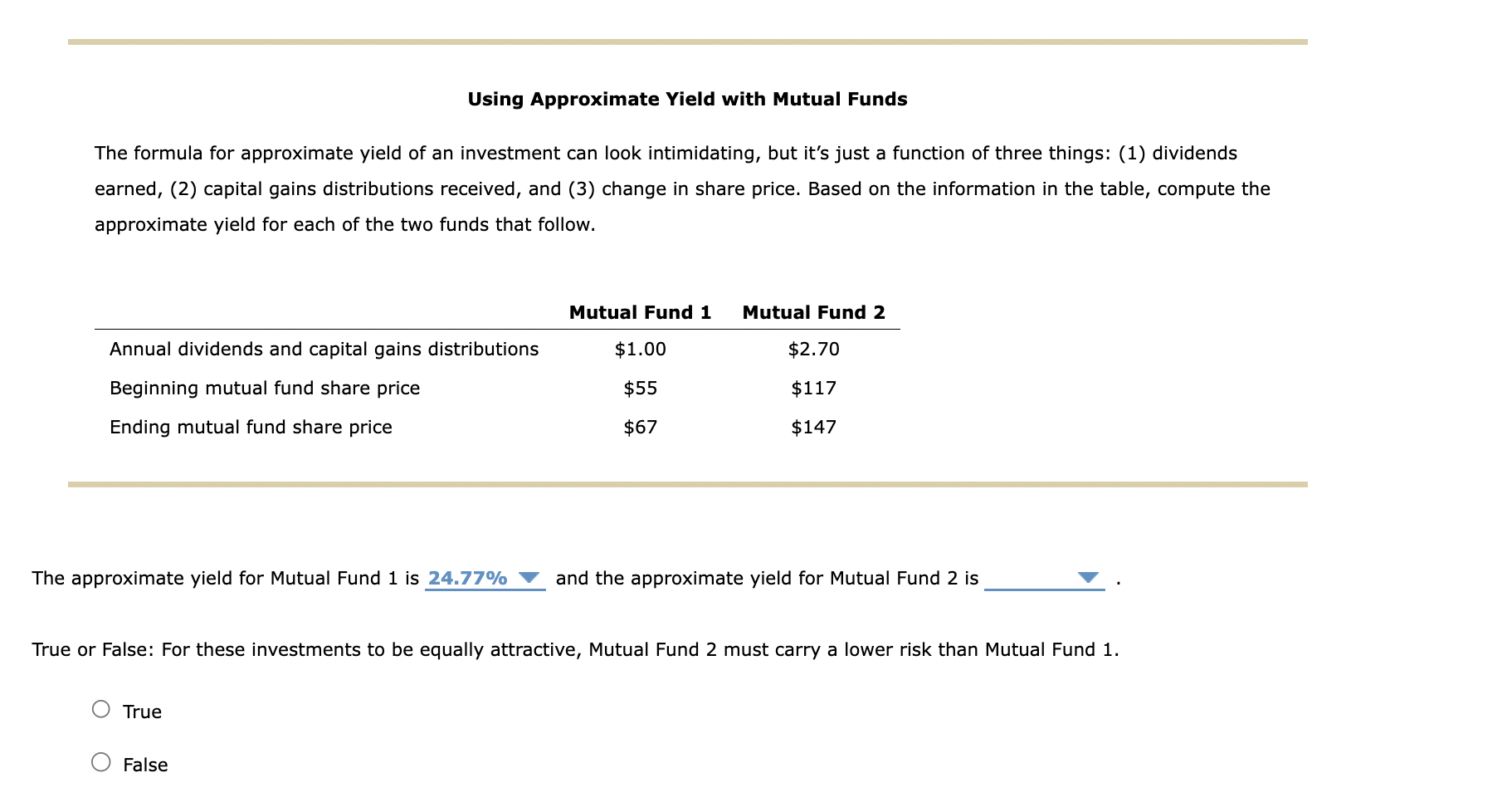Select the $2.70 dividends value

point(813,349)
